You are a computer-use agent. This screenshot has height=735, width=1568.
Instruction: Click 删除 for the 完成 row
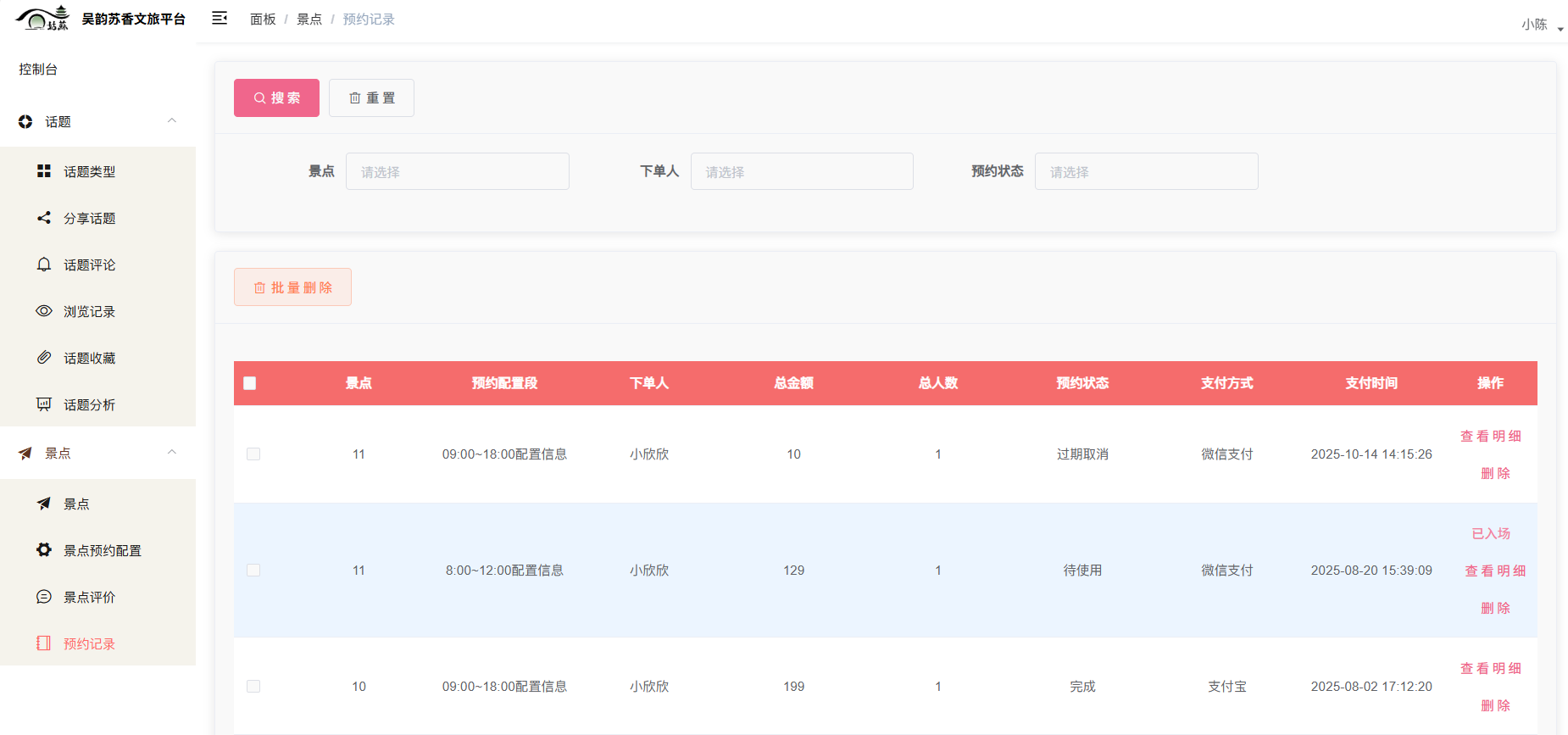coord(1496,705)
